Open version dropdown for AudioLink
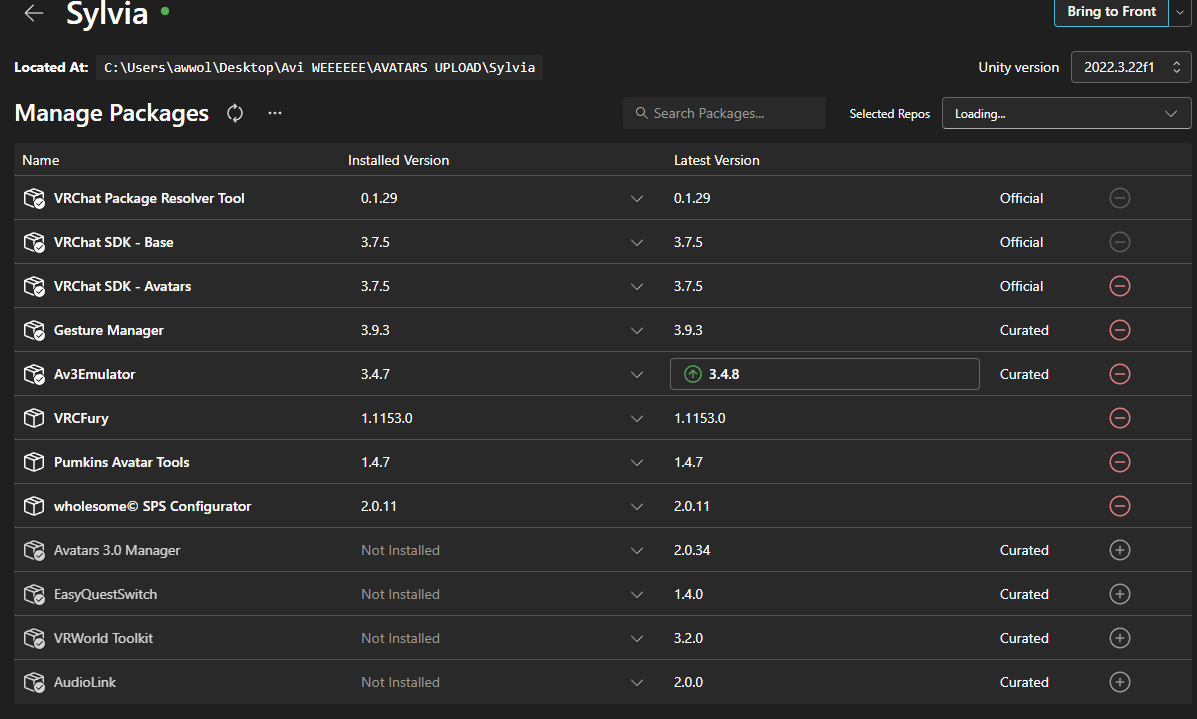This screenshot has width=1197, height=719. pyautogui.click(x=637, y=682)
